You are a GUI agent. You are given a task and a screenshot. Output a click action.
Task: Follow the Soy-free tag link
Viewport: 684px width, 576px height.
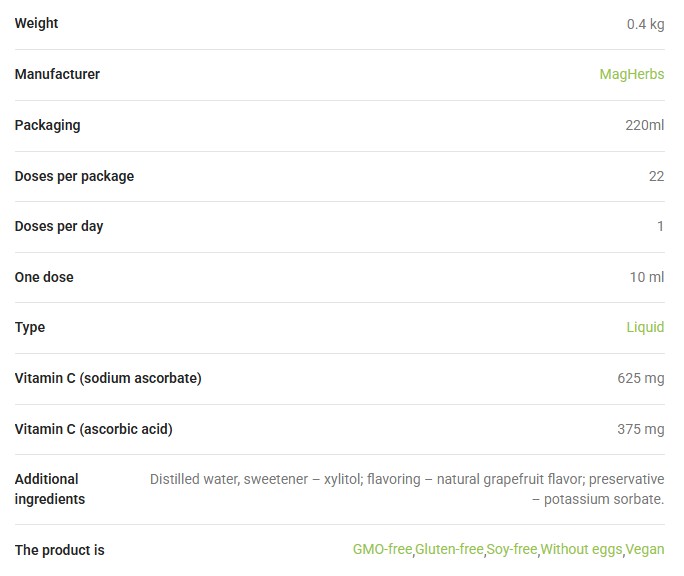pyautogui.click(x=512, y=549)
